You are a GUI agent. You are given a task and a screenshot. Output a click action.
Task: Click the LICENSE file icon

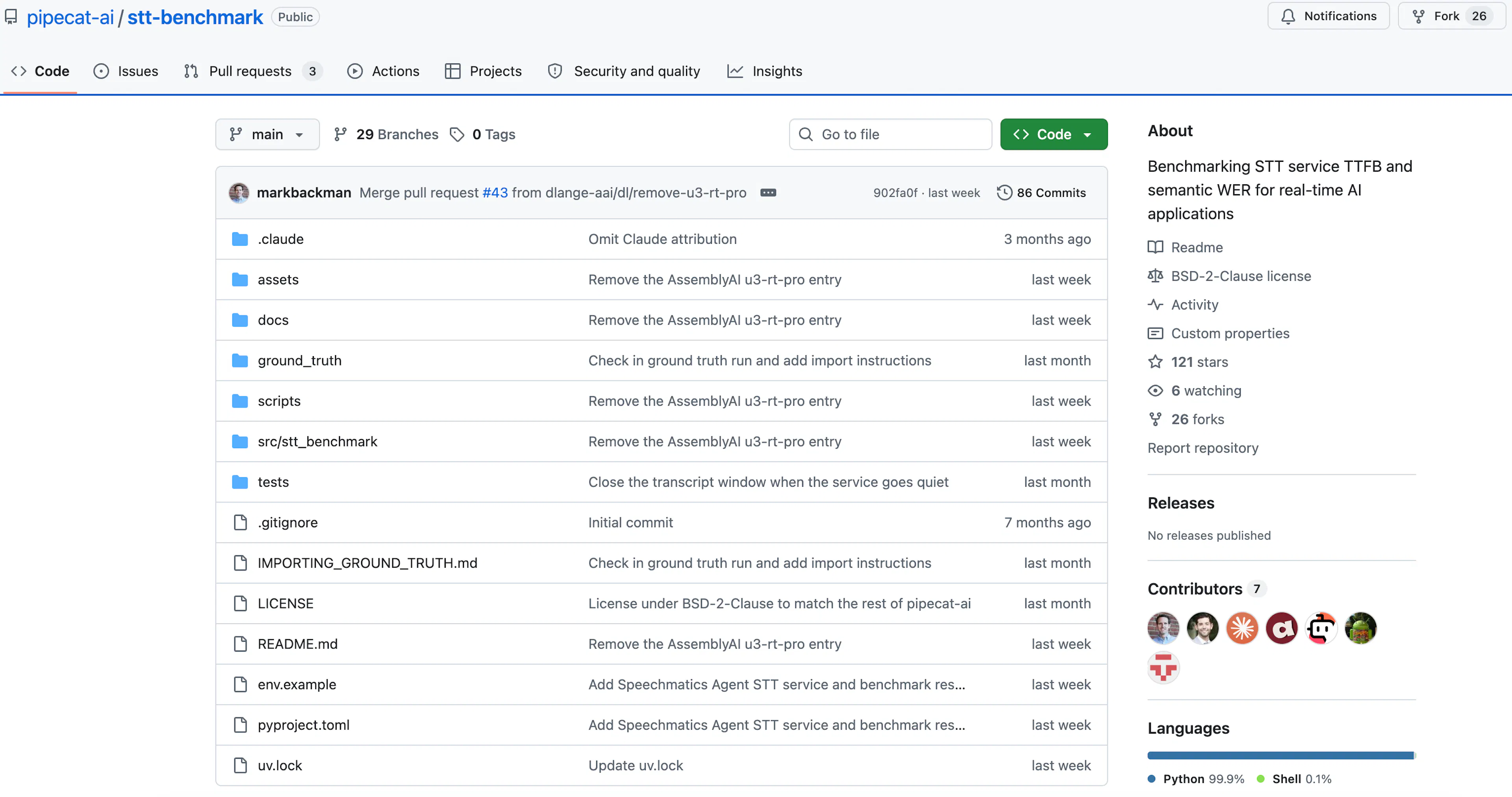click(240, 603)
